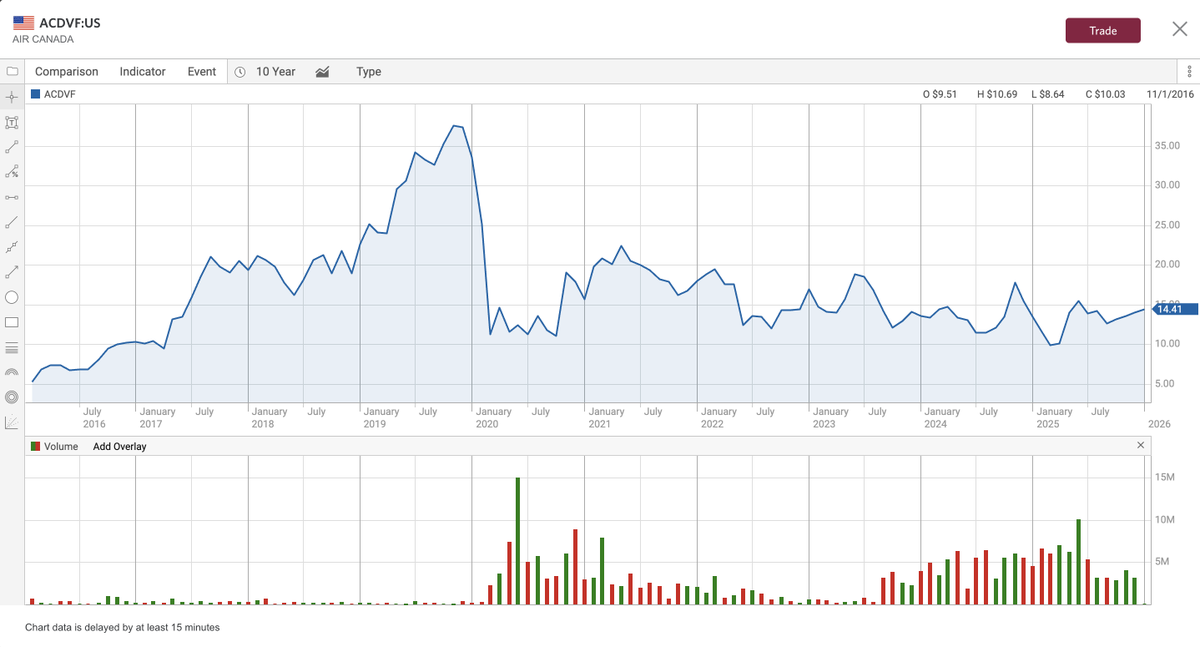Click the Volume legend color swatch
1200x647 pixels.
(x=36, y=446)
